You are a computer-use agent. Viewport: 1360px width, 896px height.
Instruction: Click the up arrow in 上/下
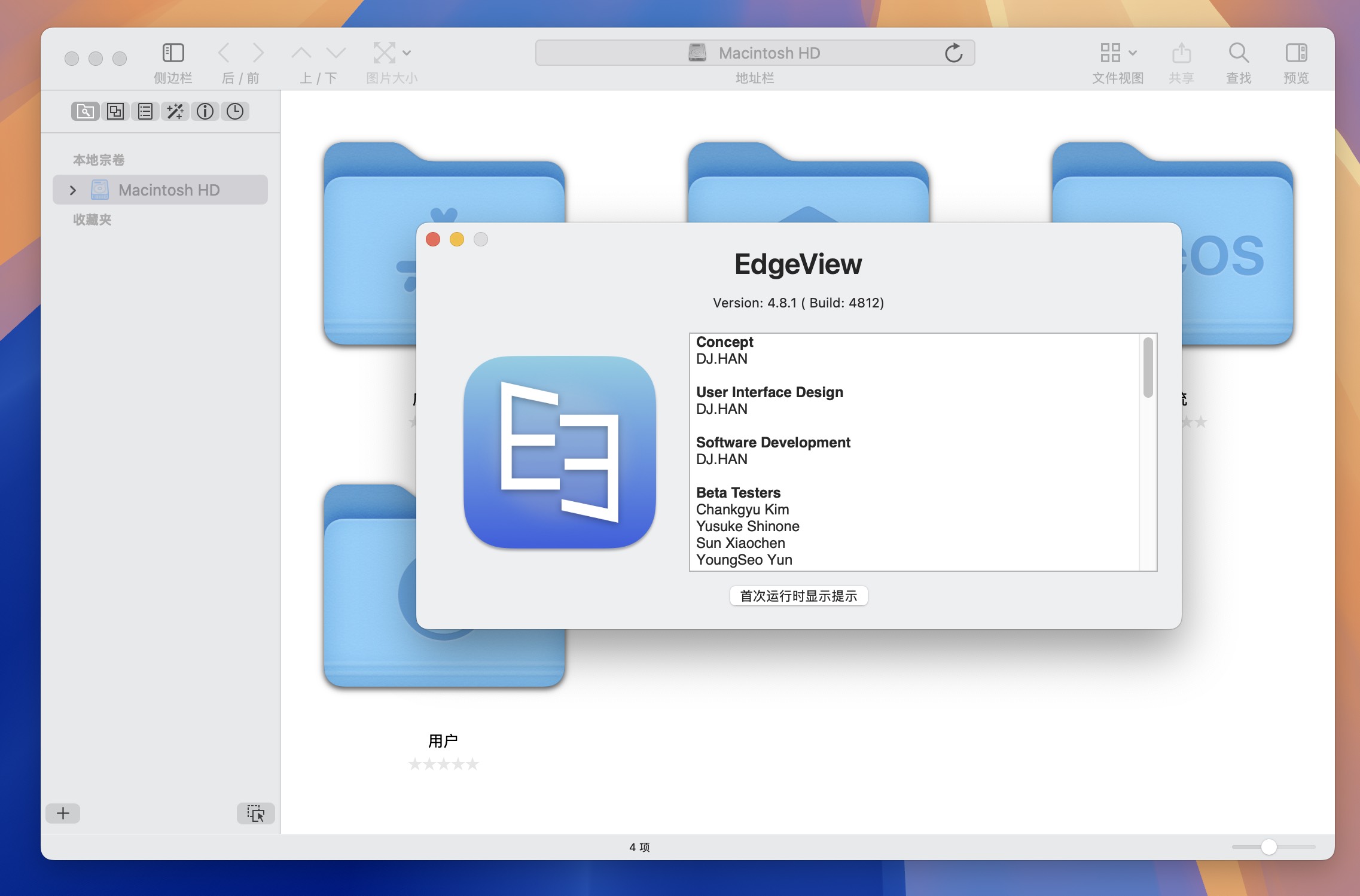[301, 53]
